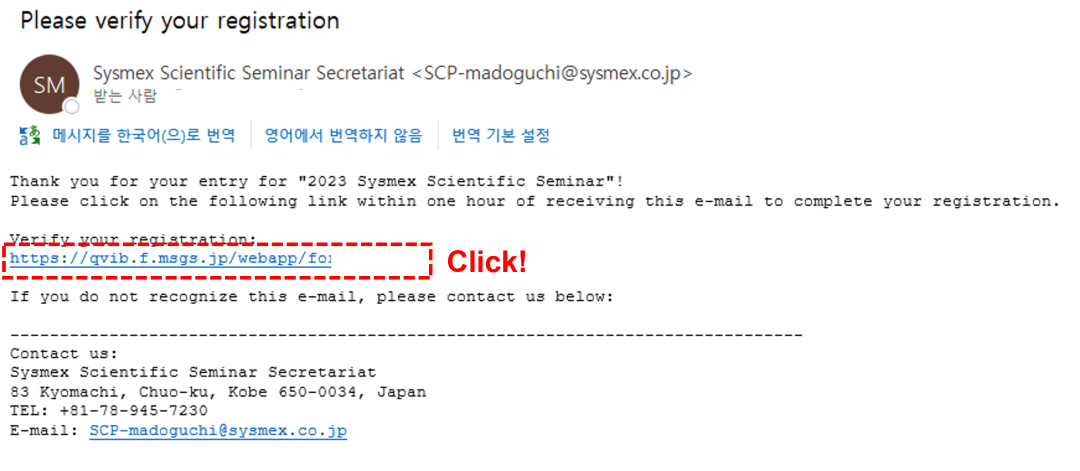Click the If you do not recognize sentence
Image resolution: width=1080 pixels, height=471 pixels.
tap(311, 297)
